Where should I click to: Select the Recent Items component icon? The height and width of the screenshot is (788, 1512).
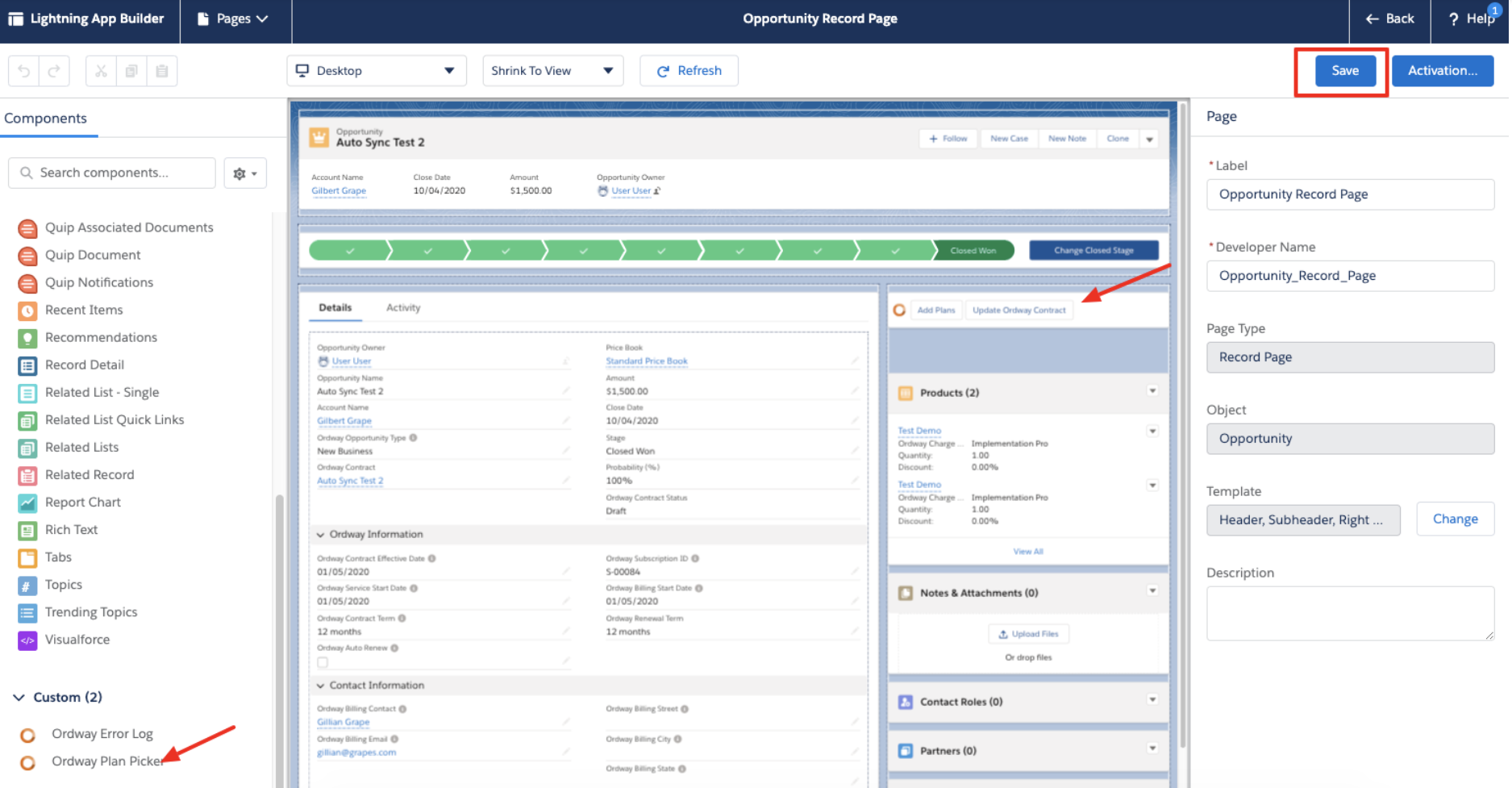tap(27, 311)
